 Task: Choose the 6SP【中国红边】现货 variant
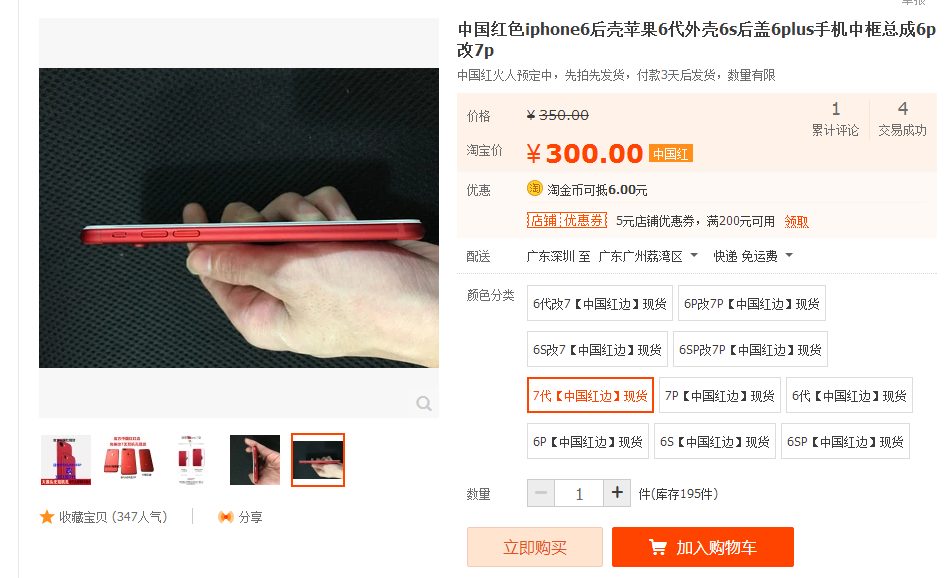(845, 442)
